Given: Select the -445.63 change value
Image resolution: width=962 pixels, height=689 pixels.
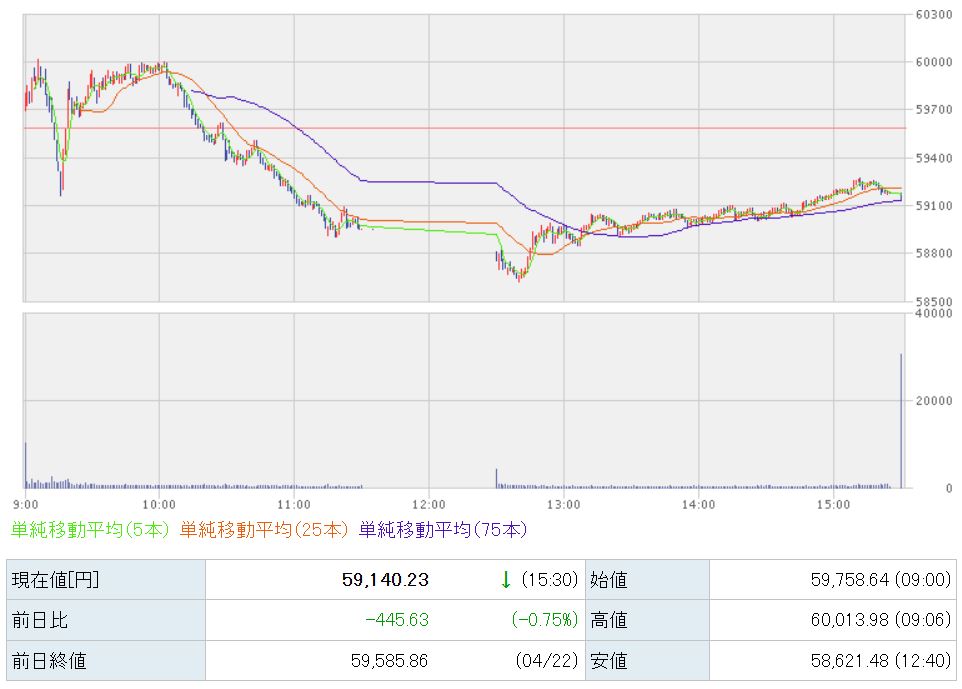Looking at the screenshot, I should coord(397,620).
